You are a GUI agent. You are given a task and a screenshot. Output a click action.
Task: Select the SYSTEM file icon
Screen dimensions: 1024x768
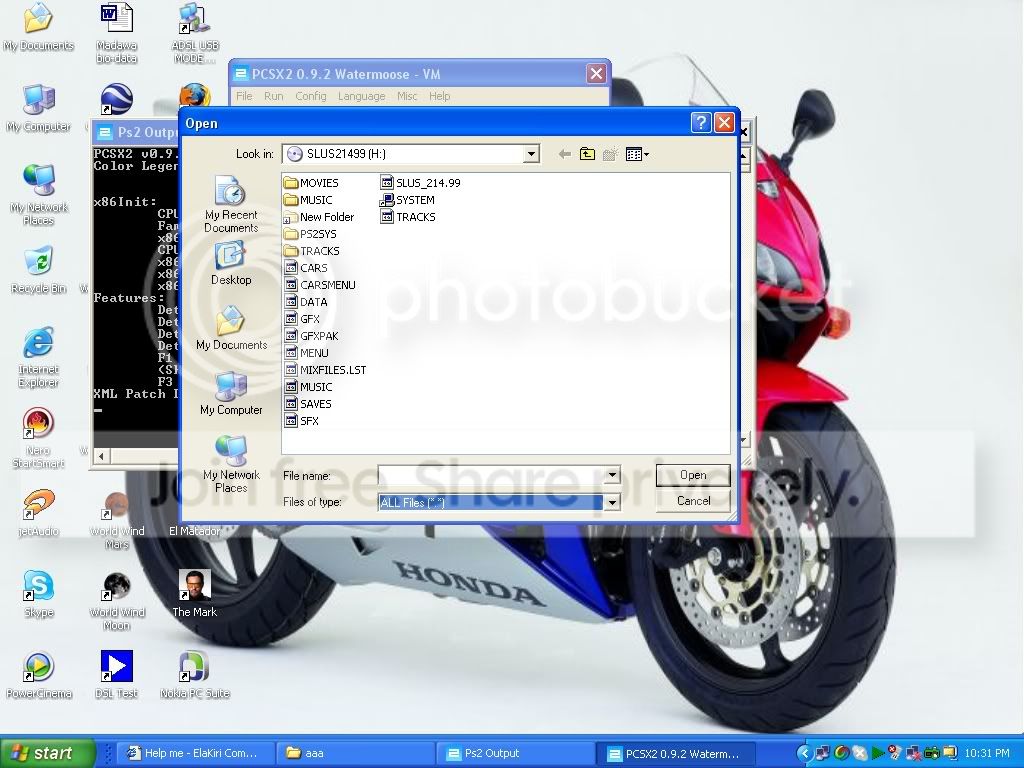(x=387, y=200)
